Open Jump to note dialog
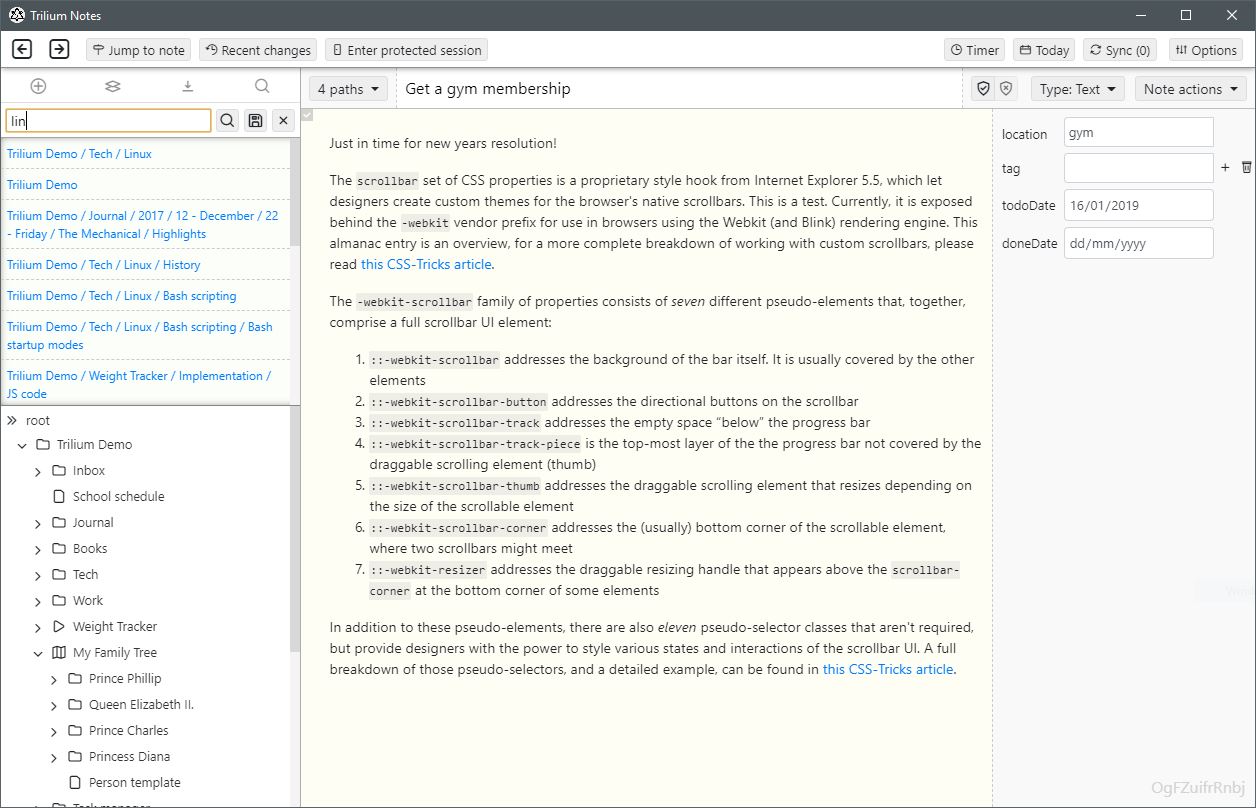The image size is (1256, 808). pyautogui.click(x=139, y=50)
